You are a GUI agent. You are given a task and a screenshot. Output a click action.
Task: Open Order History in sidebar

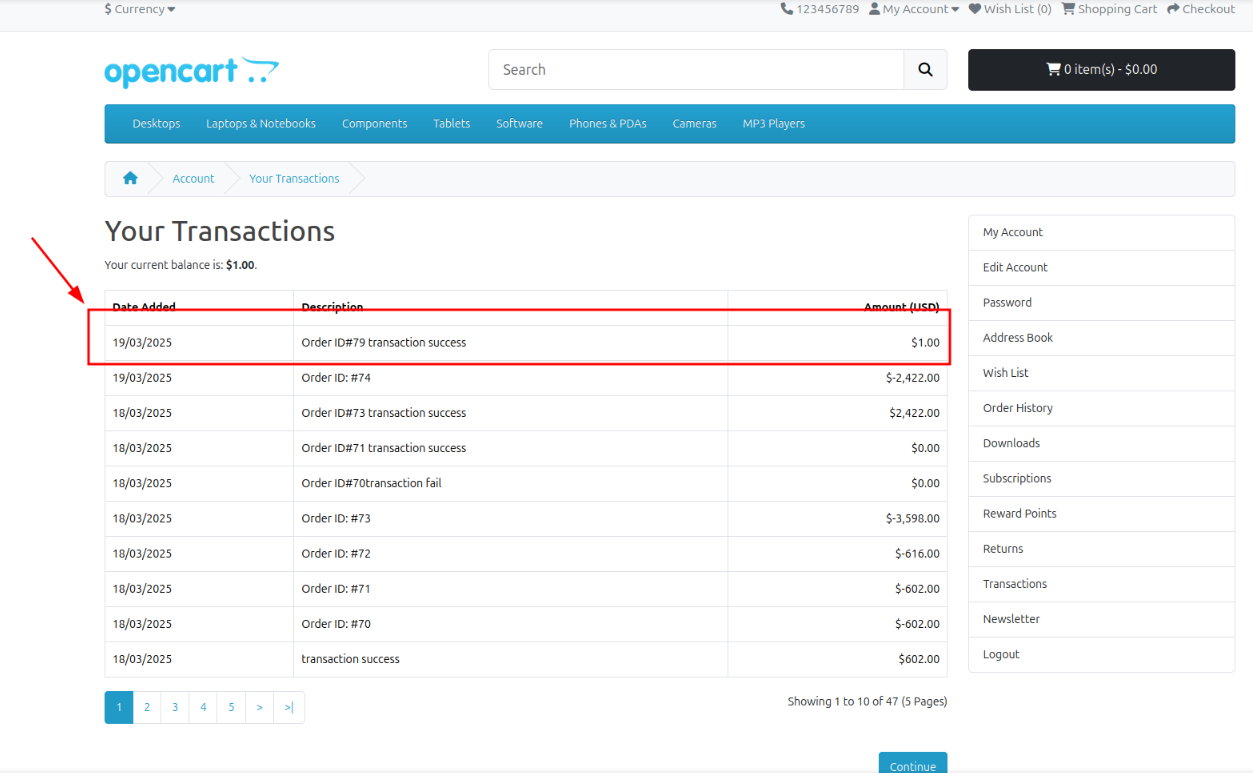coord(1017,408)
